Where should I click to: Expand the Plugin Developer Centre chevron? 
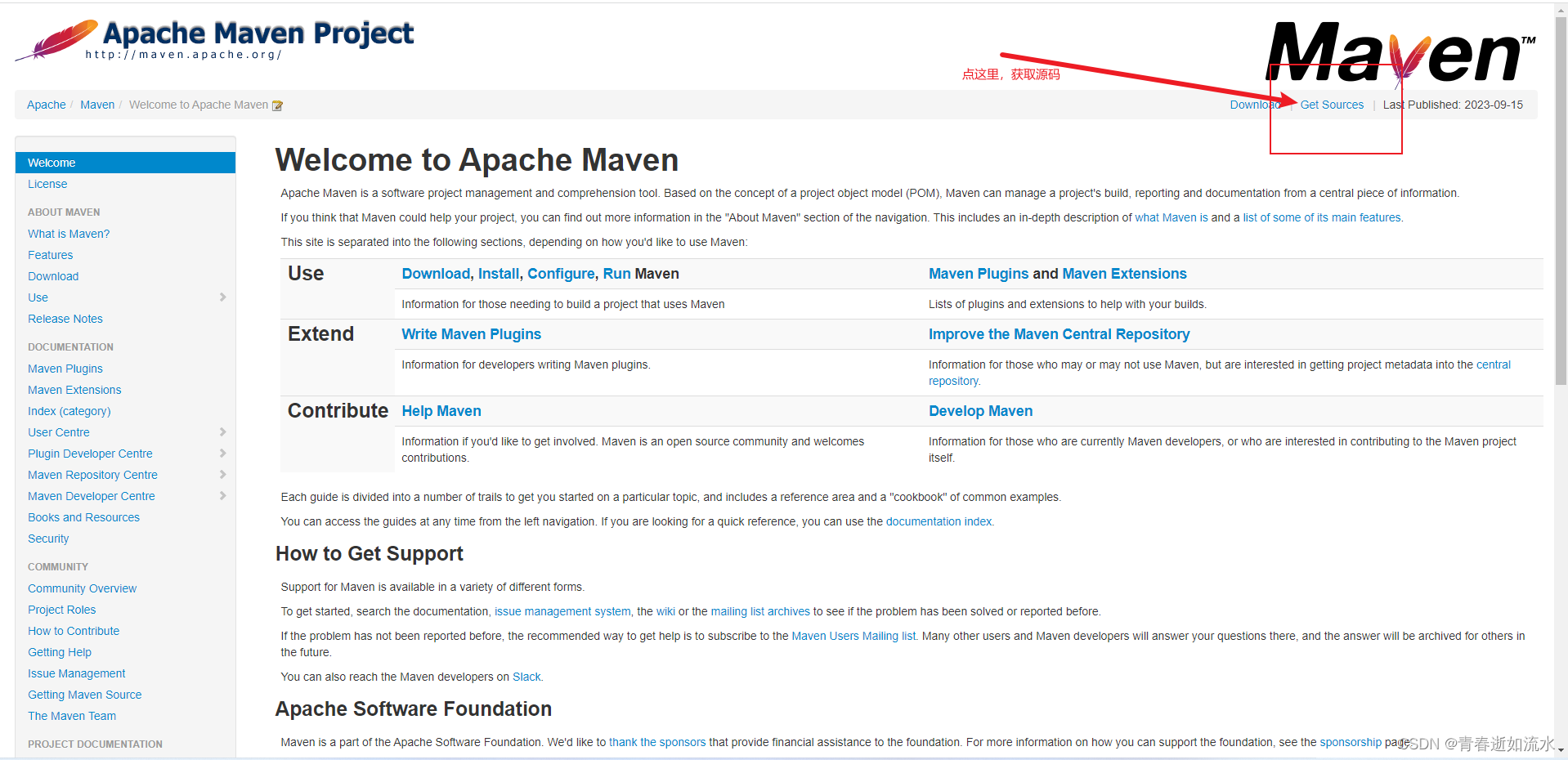point(222,454)
